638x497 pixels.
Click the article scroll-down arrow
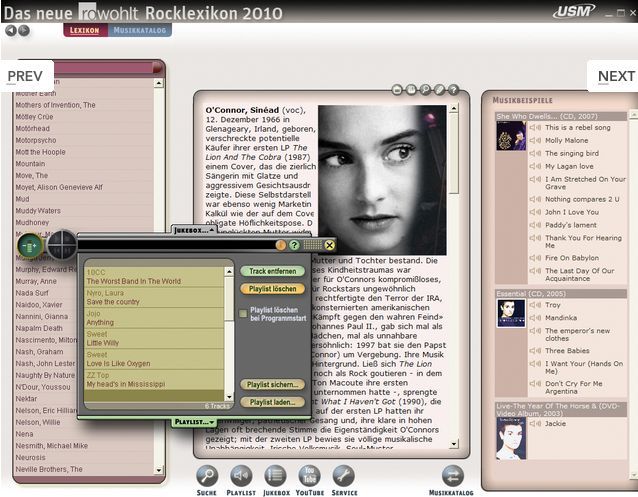click(454, 444)
